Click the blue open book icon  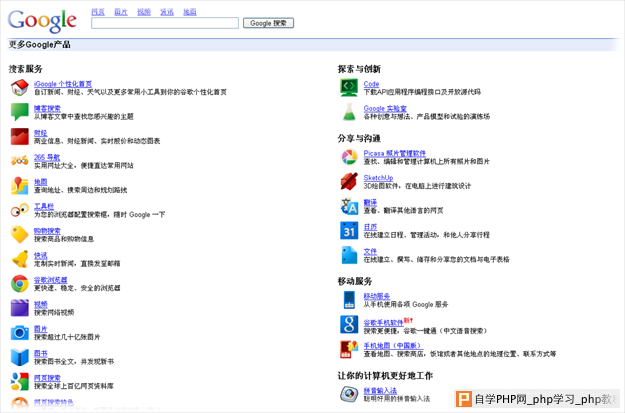click(x=20, y=357)
